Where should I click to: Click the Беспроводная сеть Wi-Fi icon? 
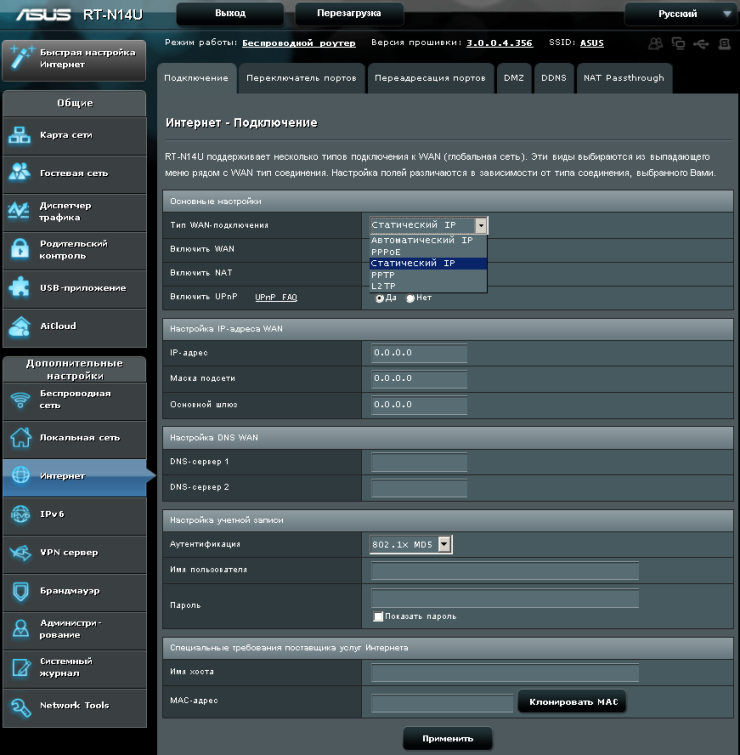pyautogui.click(x=20, y=399)
